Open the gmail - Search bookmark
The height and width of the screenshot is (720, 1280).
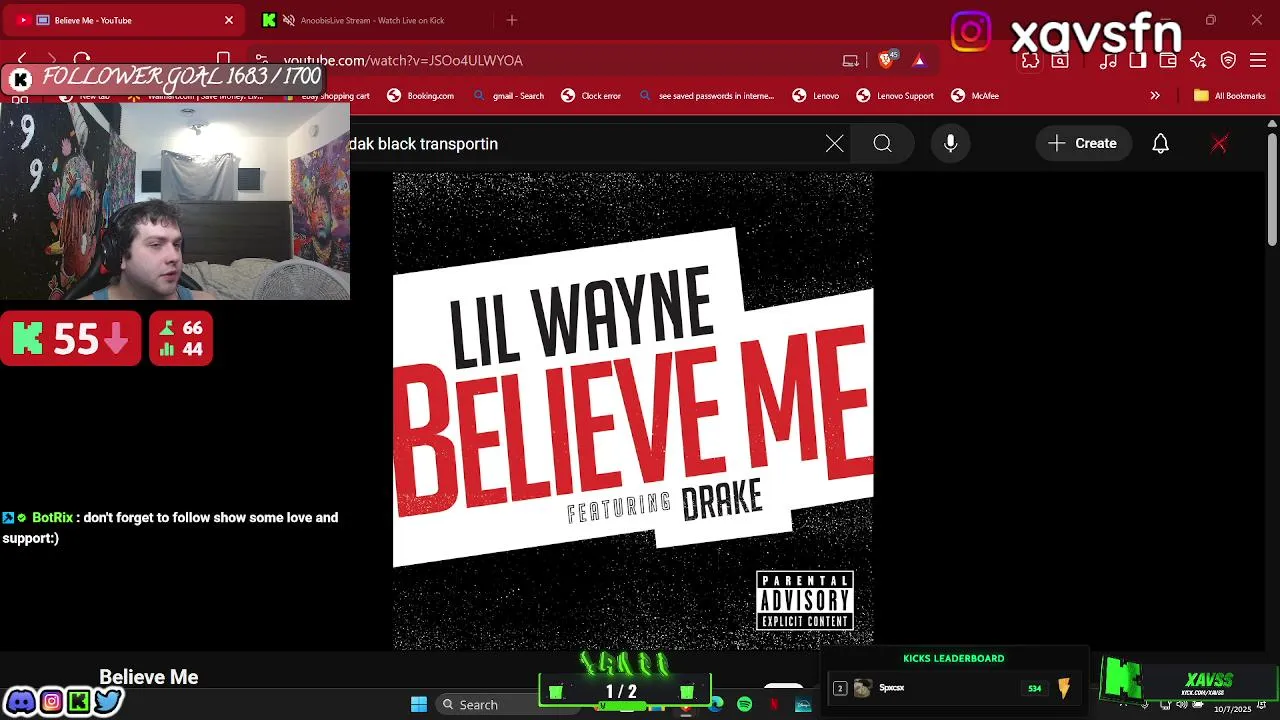[508, 96]
